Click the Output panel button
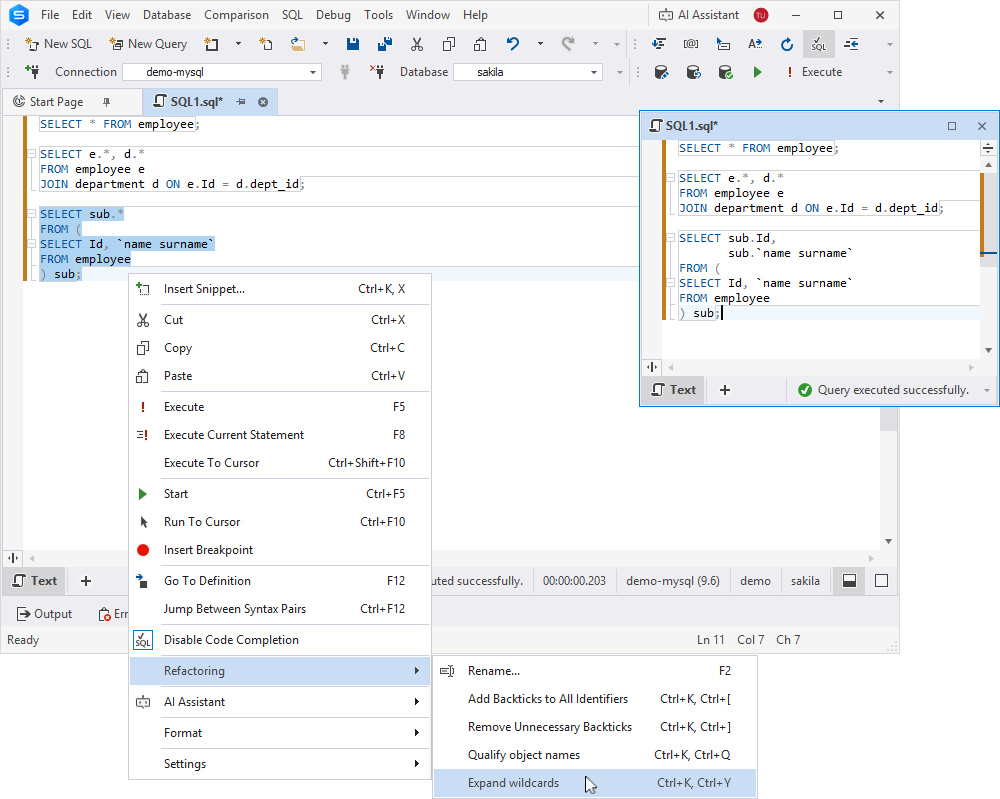The width and height of the screenshot is (1000, 799). (x=44, y=614)
